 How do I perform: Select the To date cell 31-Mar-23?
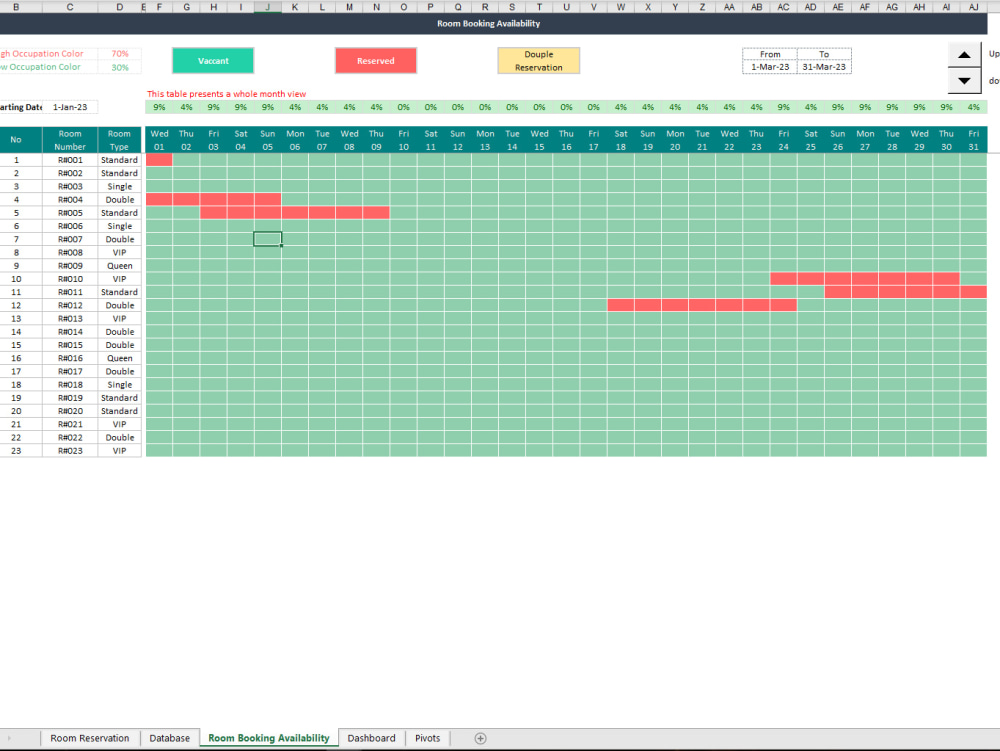824,64
